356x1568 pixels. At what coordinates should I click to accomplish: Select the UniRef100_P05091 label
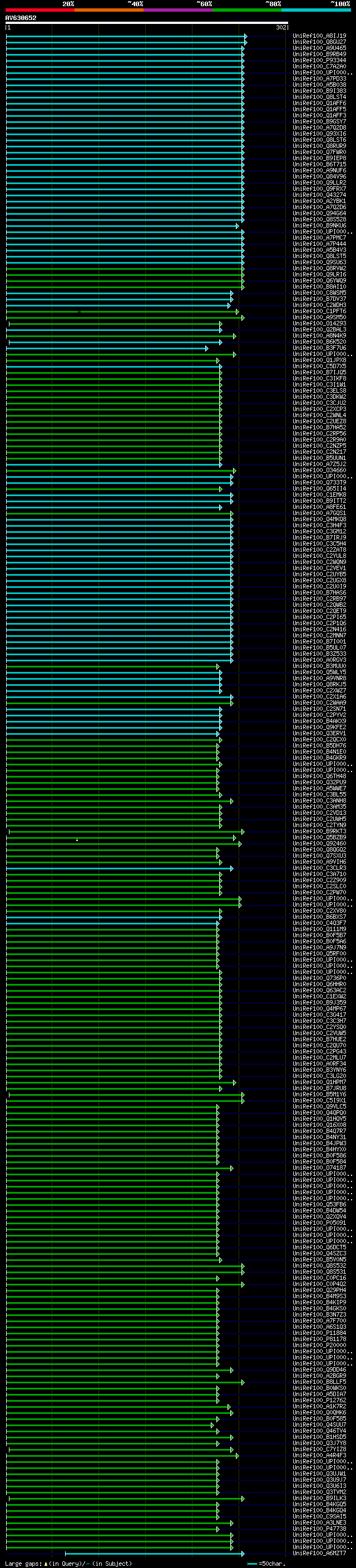click(x=319, y=1222)
